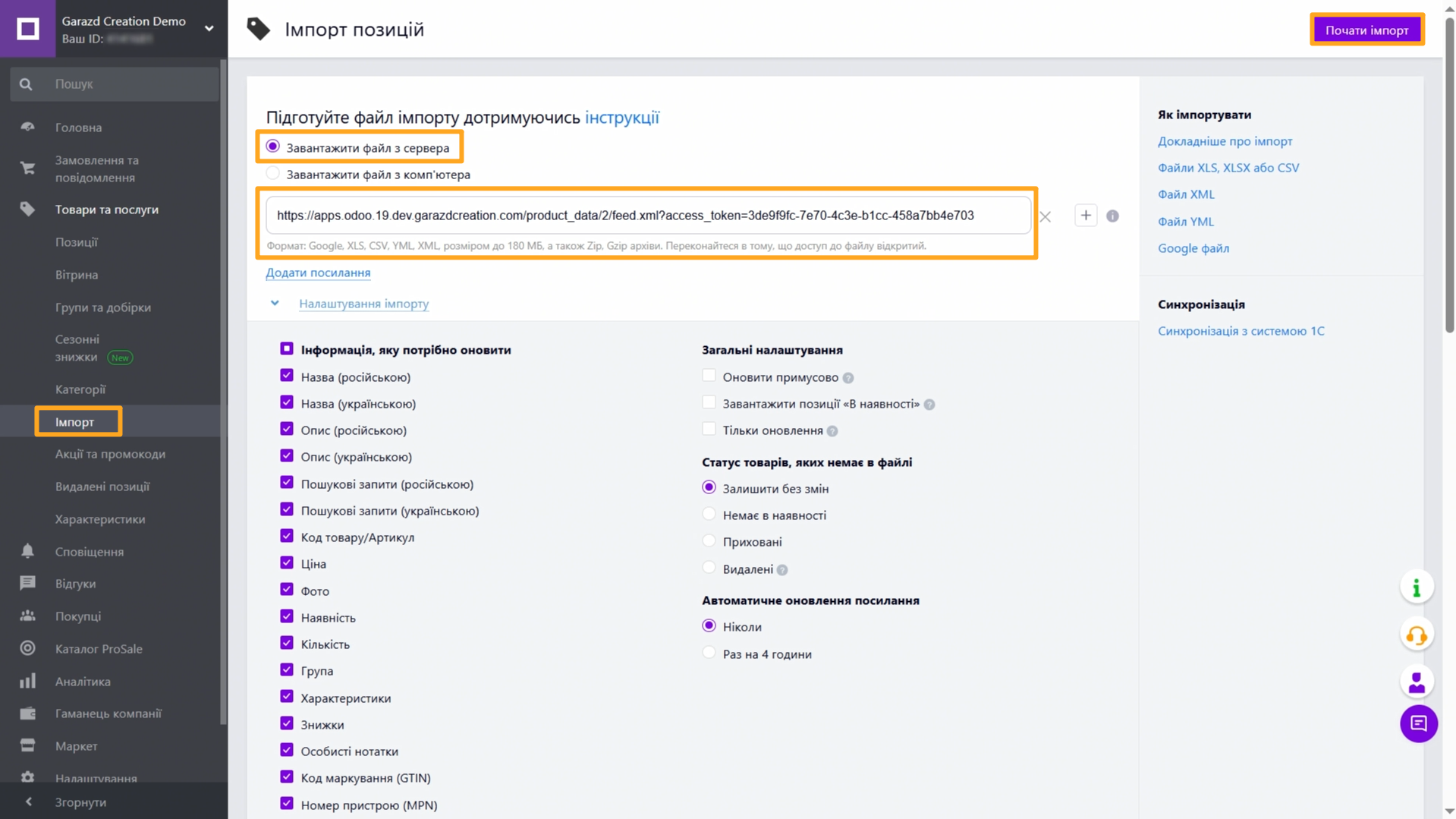Image resolution: width=1456 pixels, height=819 pixels.
Task: Uncheck the Ціна checkbox
Action: pyautogui.click(x=287, y=563)
